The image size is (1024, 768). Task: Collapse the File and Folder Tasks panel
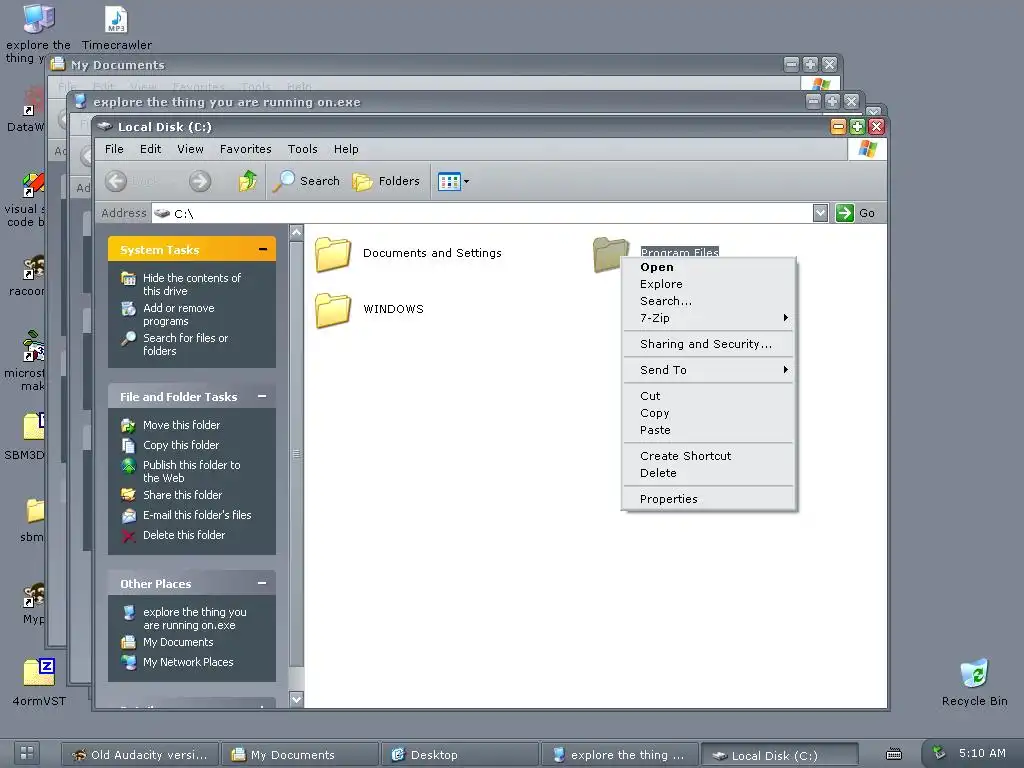[262, 396]
